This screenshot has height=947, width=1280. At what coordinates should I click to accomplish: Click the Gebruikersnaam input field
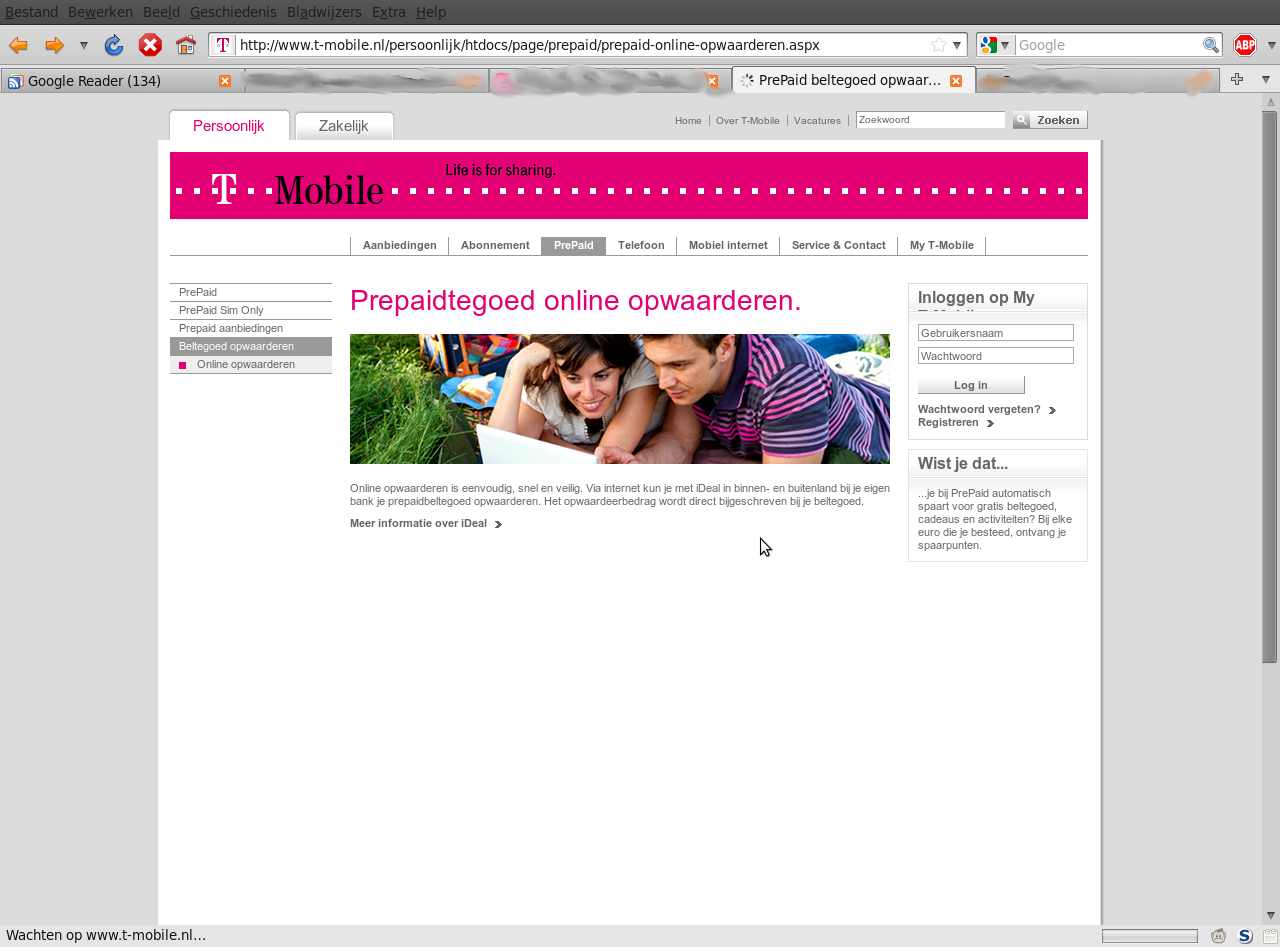click(x=995, y=332)
